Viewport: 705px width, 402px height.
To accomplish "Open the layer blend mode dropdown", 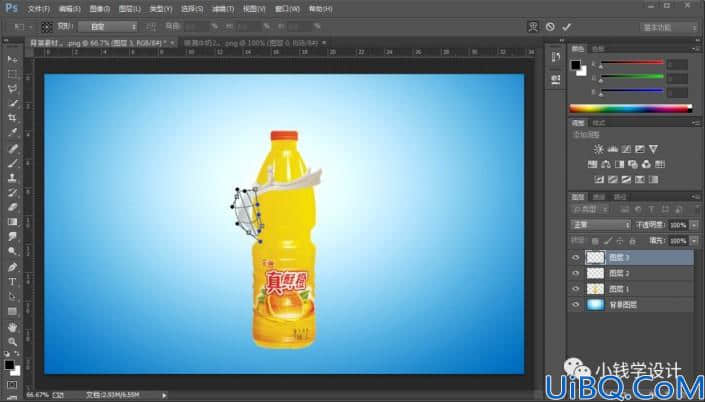I will (x=601, y=224).
